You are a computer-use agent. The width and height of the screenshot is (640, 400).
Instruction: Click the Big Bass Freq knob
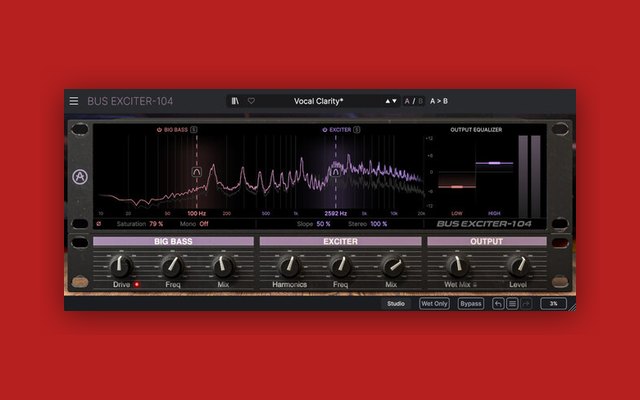(173, 266)
